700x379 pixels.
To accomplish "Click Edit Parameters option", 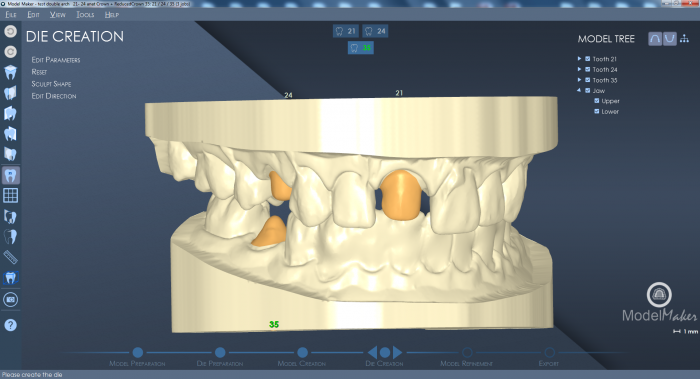I will [56, 60].
